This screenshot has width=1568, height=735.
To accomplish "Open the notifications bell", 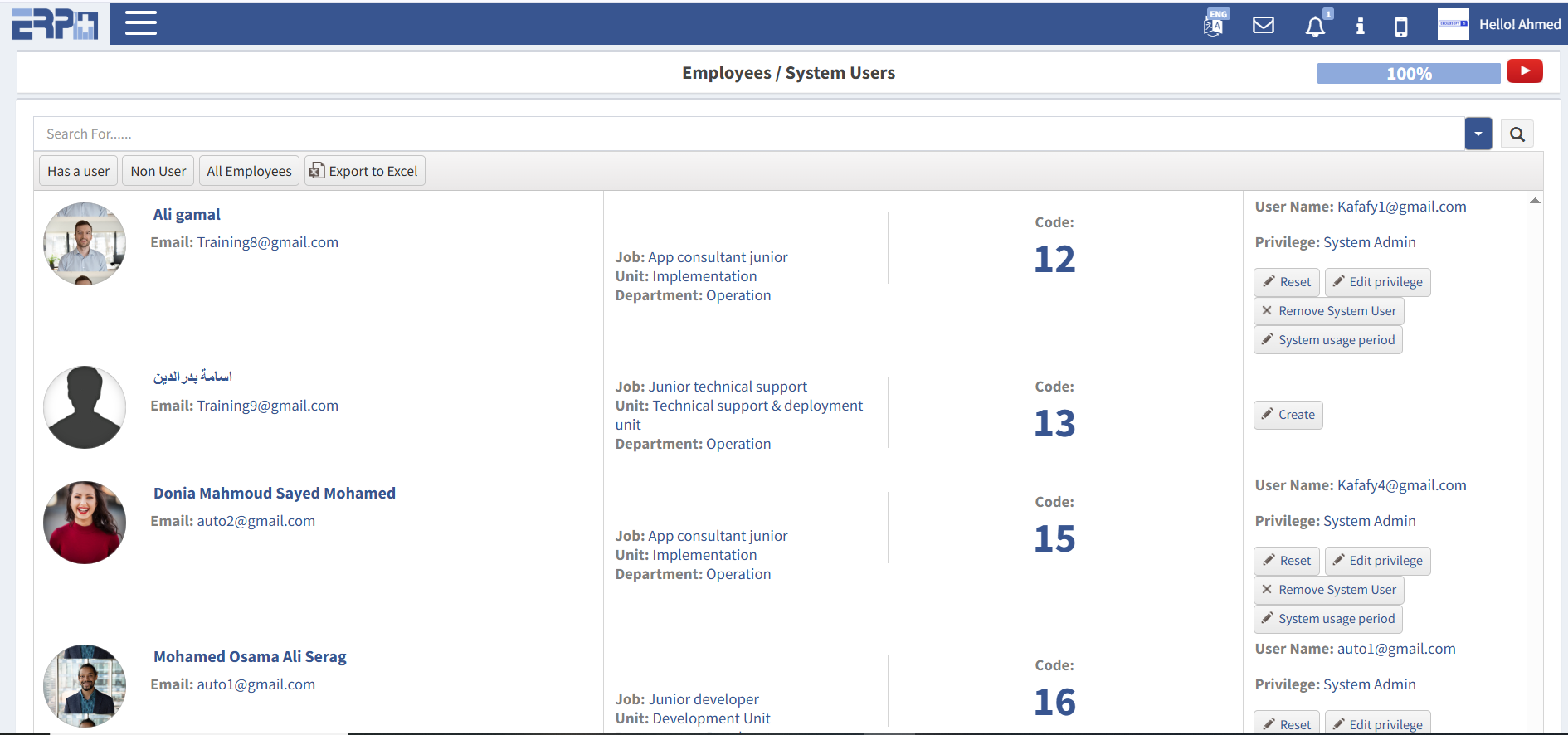I will click(1315, 26).
